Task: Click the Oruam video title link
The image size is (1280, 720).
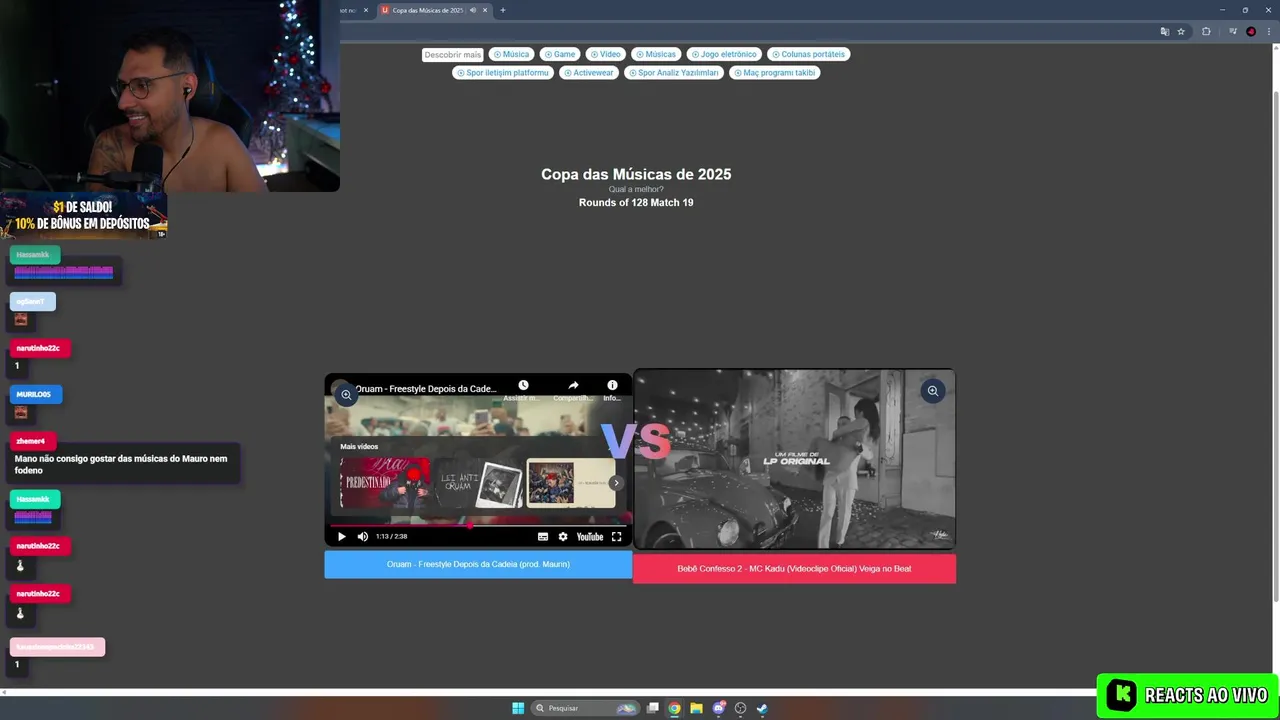Action: click(426, 389)
